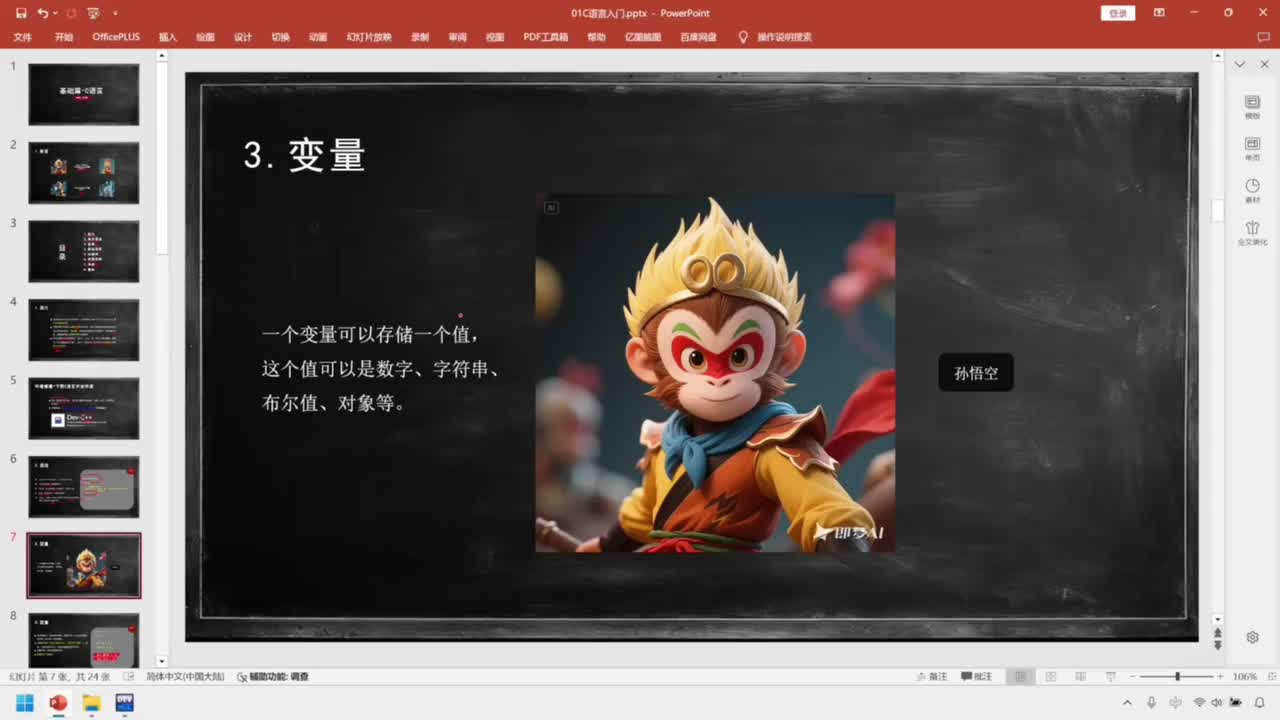The width and height of the screenshot is (1280, 720).
Task: Open 辅助功能: 调查 accessibility checker
Action: (x=273, y=677)
